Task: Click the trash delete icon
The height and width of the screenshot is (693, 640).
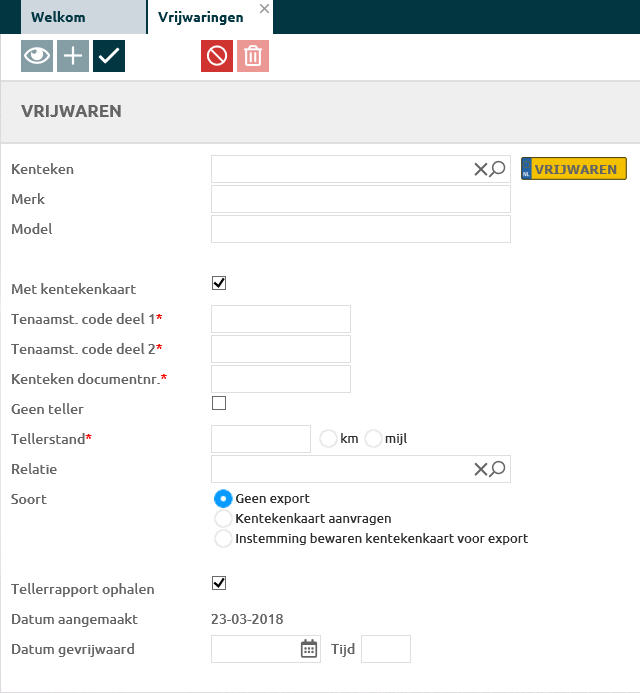Action: point(253,57)
